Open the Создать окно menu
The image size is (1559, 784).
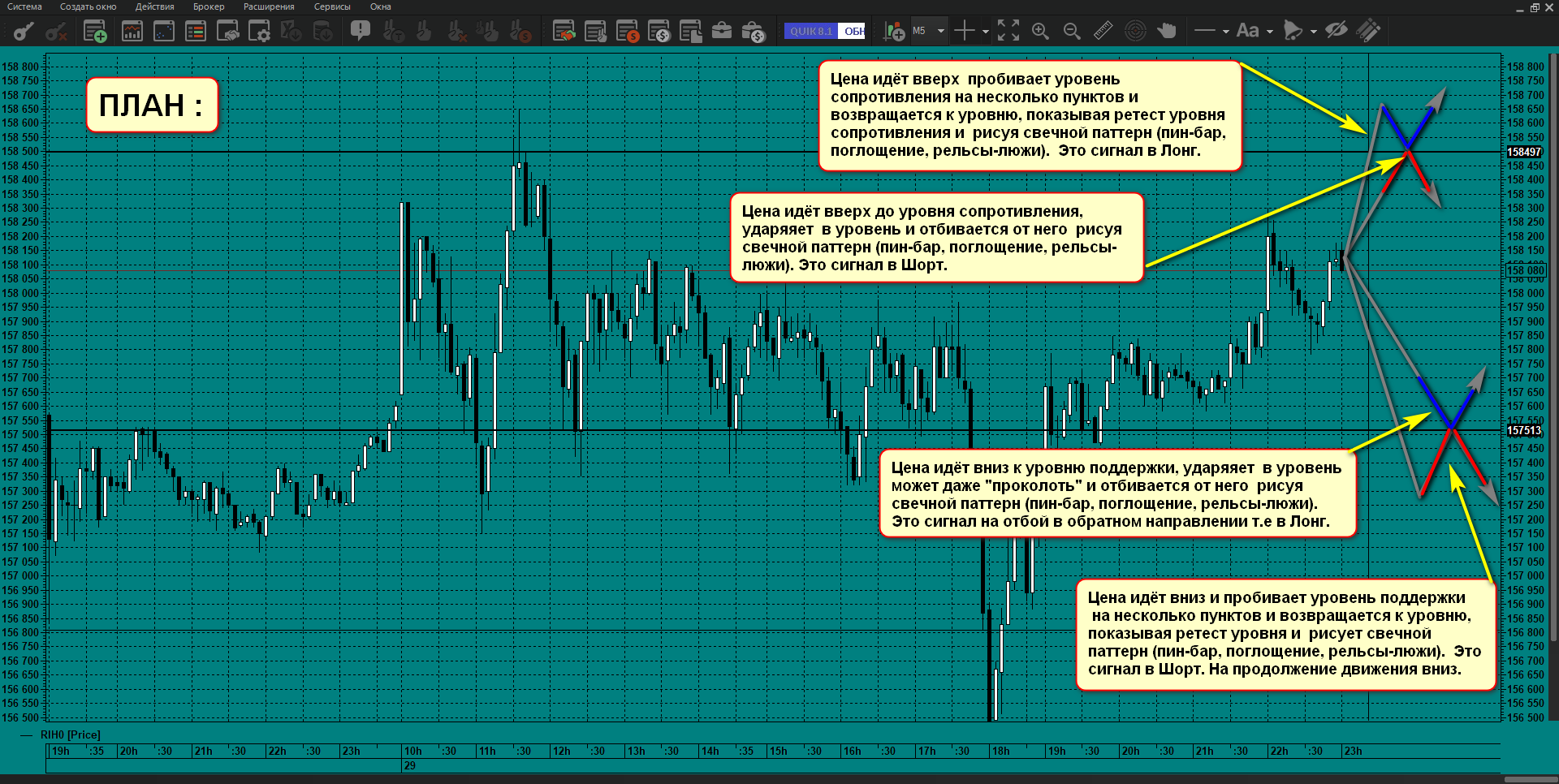89,6
